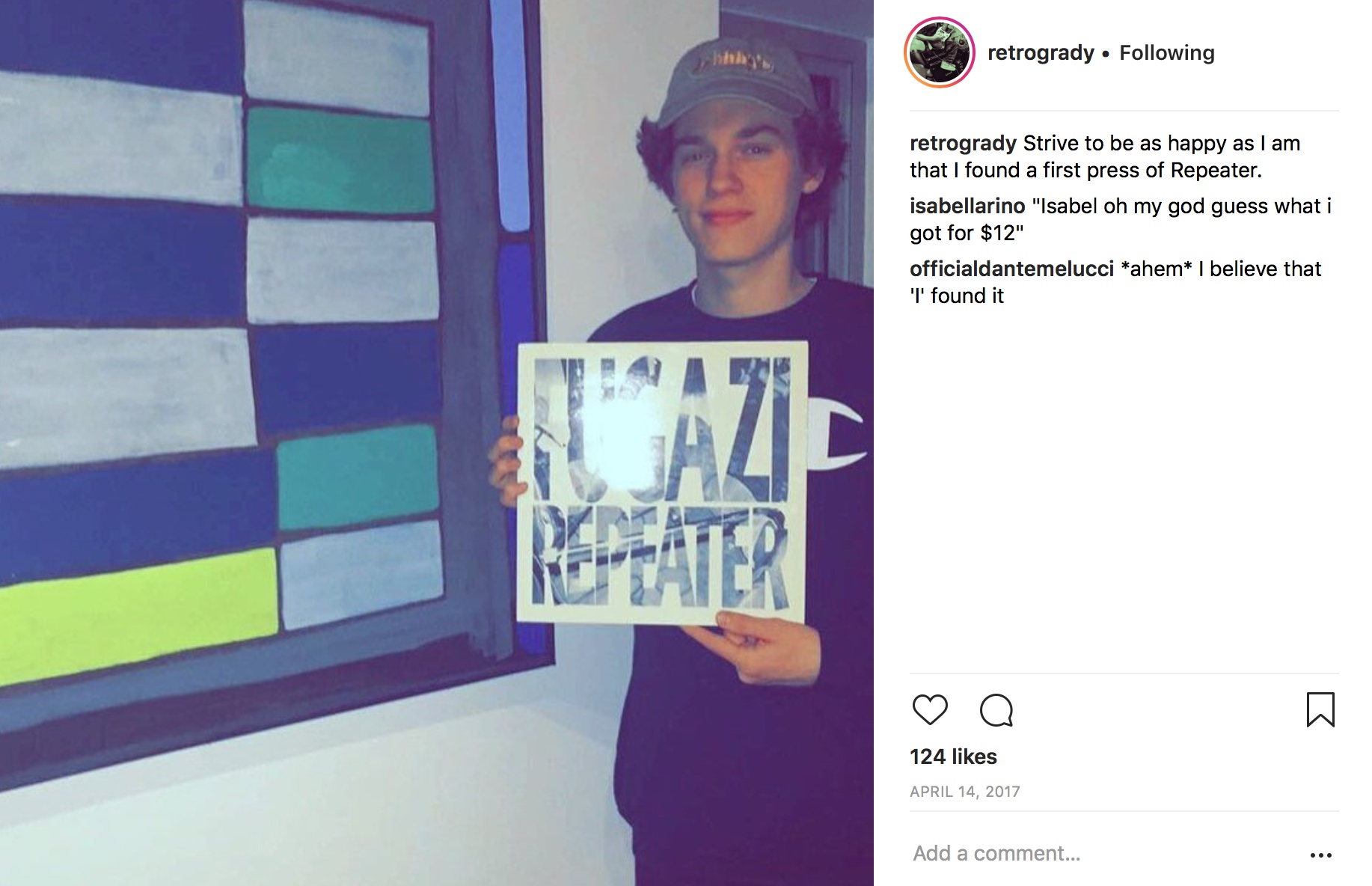Visit officialdantemelucci's profile from the comment
The height and width of the screenshot is (886, 1372).
(1011, 269)
